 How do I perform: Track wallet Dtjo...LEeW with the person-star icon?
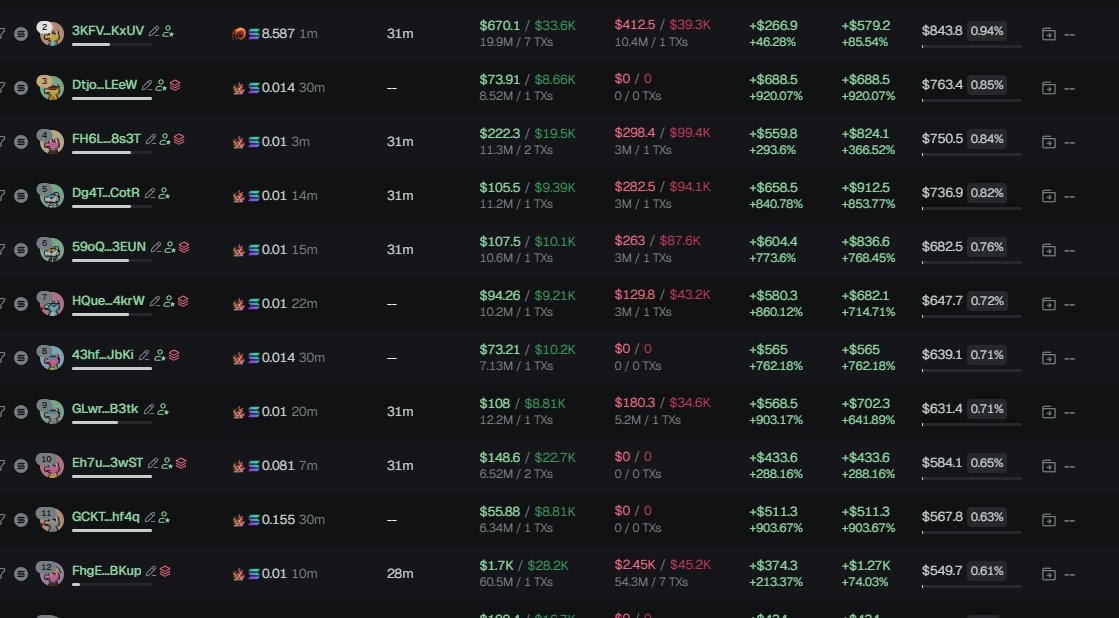pos(161,85)
